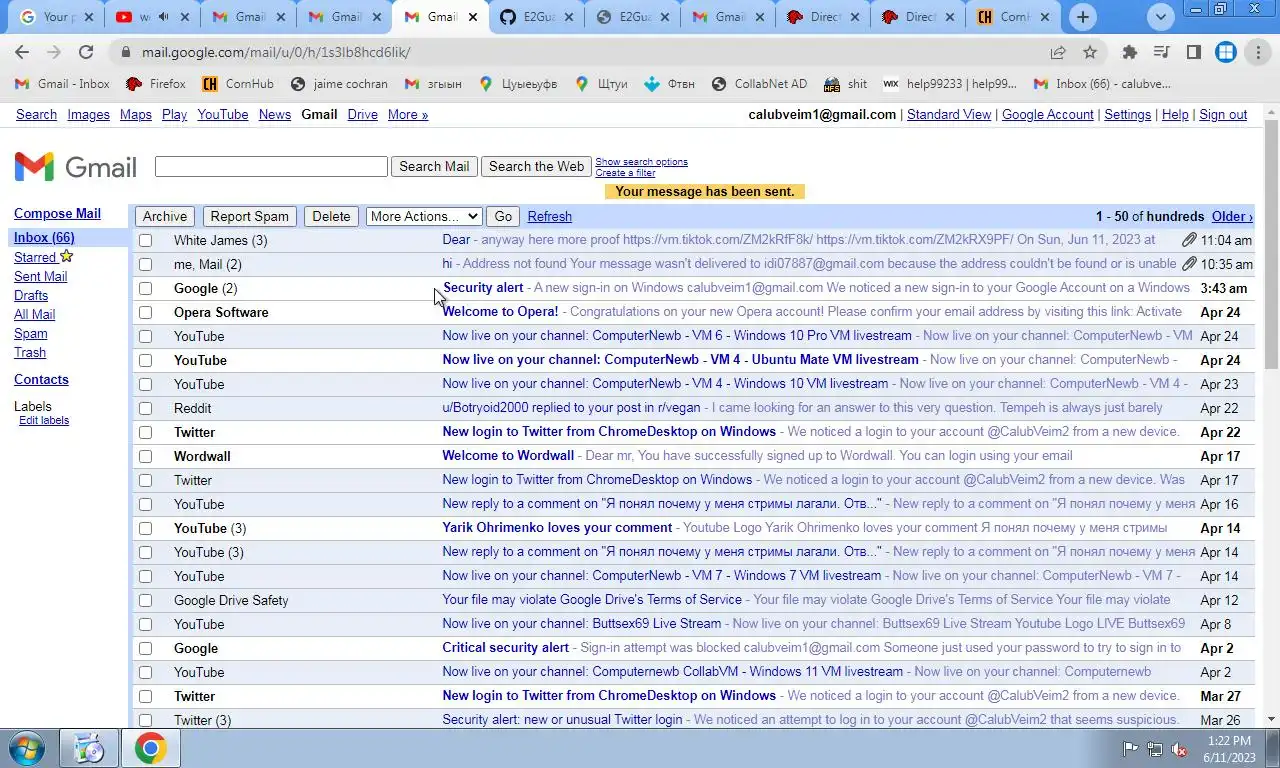Click the Delete button
This screenshot has width=1280, height=768.
[331, 216]
